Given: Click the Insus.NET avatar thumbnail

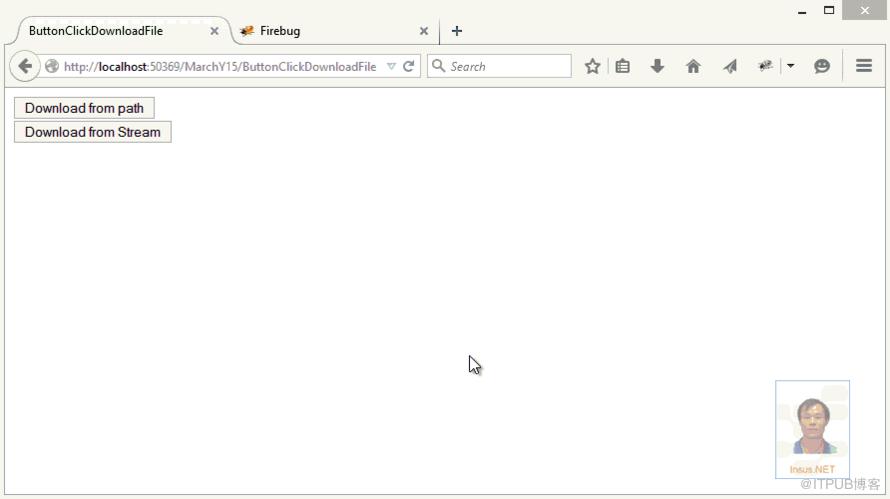Looking at the screenshot, I should [x=812, y=429].
